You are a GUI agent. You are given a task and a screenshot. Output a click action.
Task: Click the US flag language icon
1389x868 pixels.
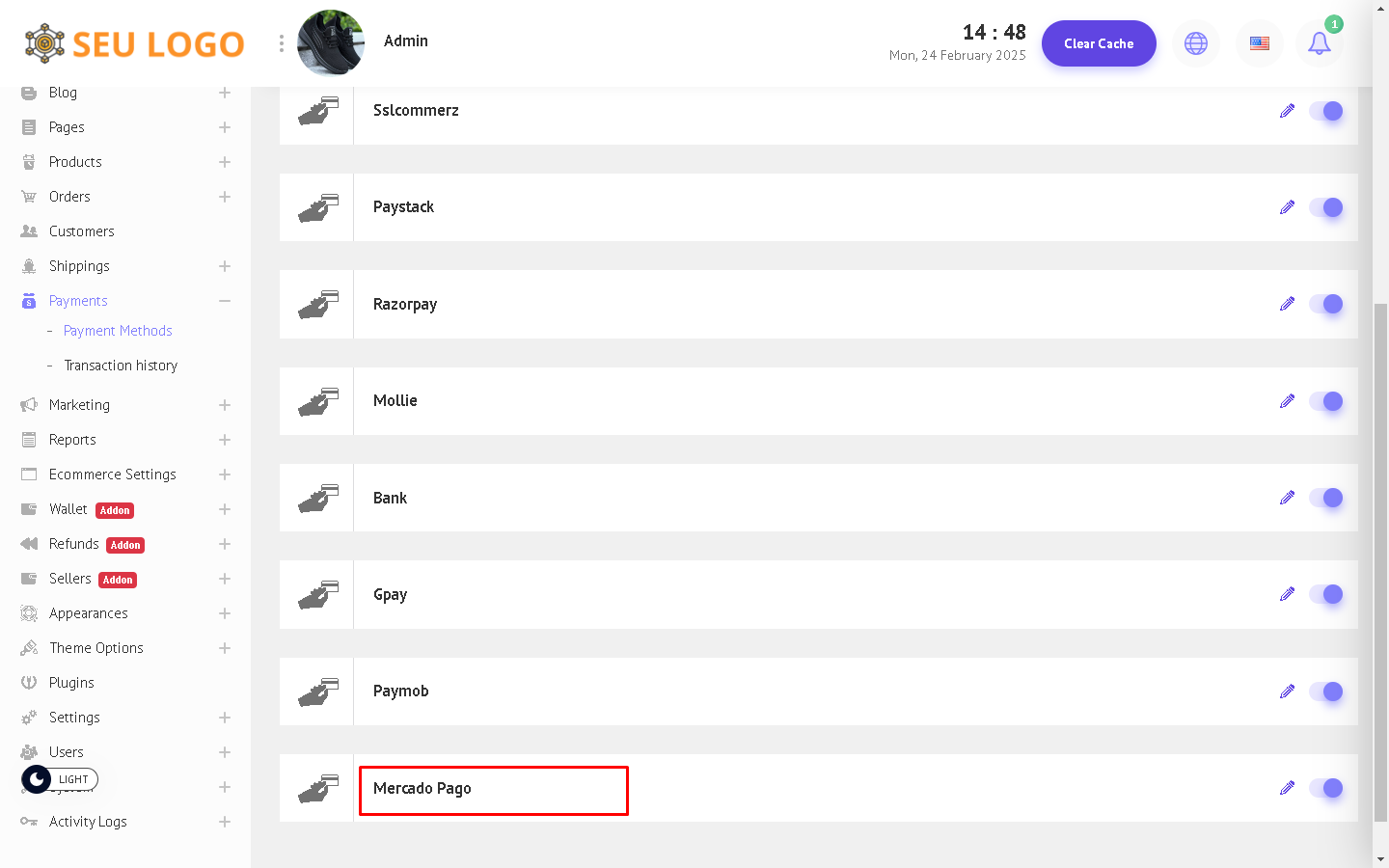(1259, 43)
